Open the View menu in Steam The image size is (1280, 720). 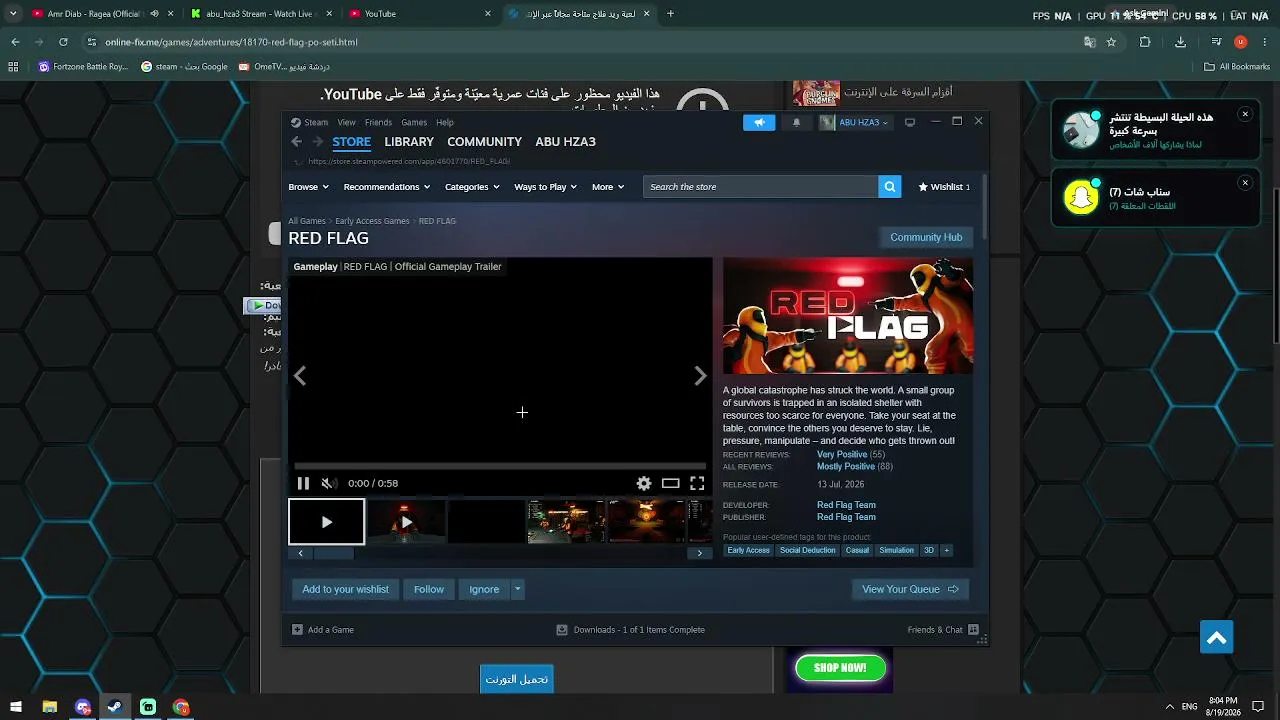click(x=346, y=122)
